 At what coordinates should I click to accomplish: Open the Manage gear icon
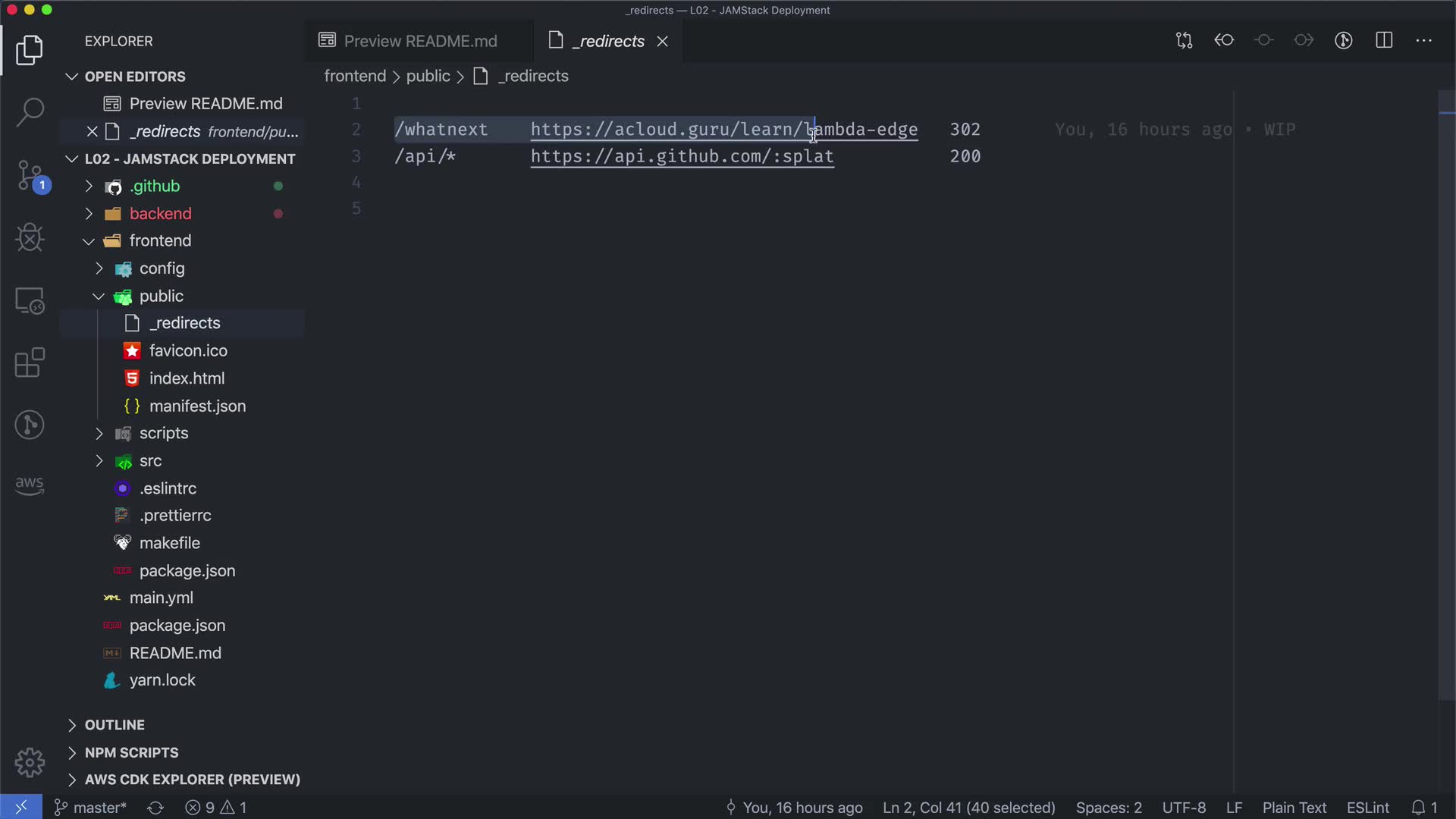tap(30, 762)
